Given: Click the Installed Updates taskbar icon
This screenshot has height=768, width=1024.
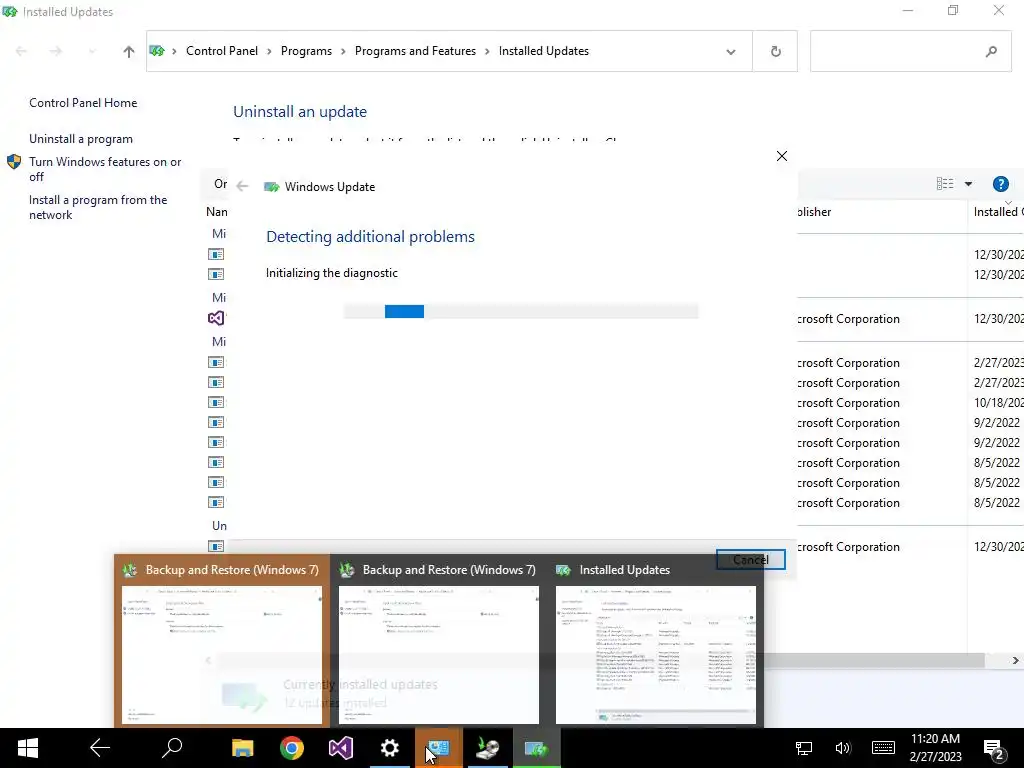Looking at the screenshot, I should [x=536, y=748].
